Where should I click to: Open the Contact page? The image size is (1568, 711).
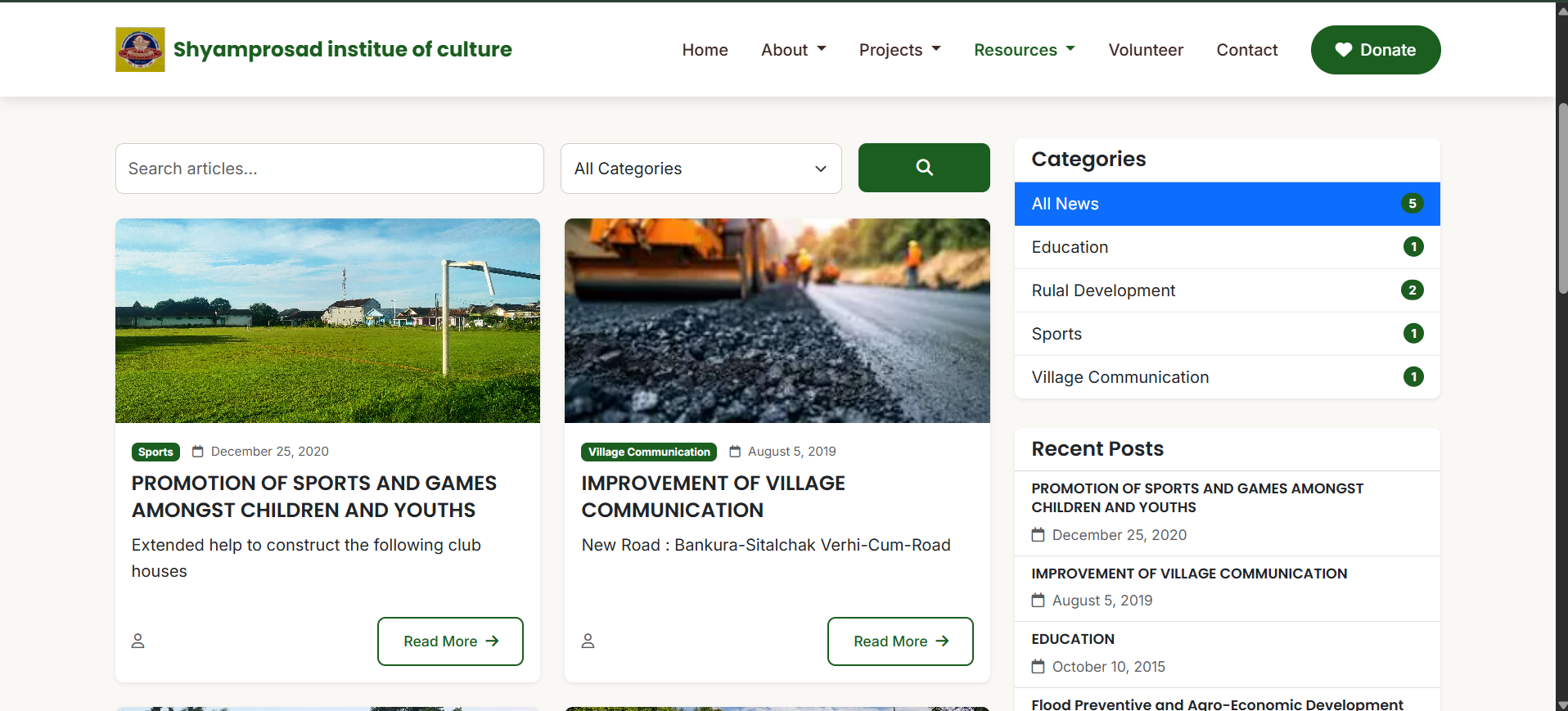[x=1246, y=50]
